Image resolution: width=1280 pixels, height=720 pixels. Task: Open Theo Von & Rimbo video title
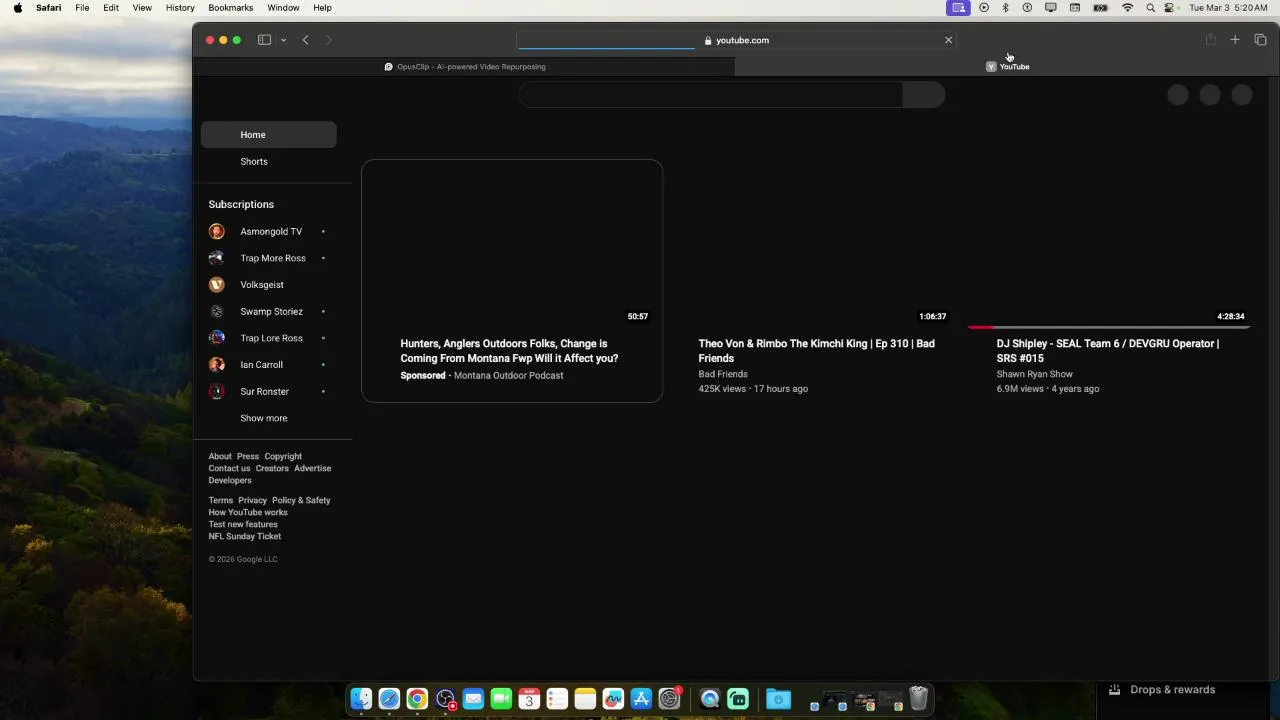(x=817, y=351)
